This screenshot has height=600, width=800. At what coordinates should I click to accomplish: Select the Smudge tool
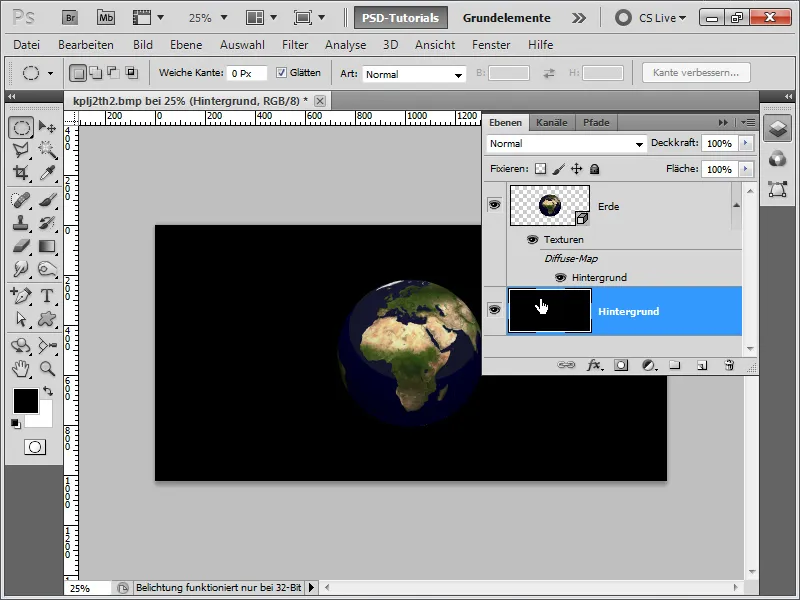click(21, 269)
